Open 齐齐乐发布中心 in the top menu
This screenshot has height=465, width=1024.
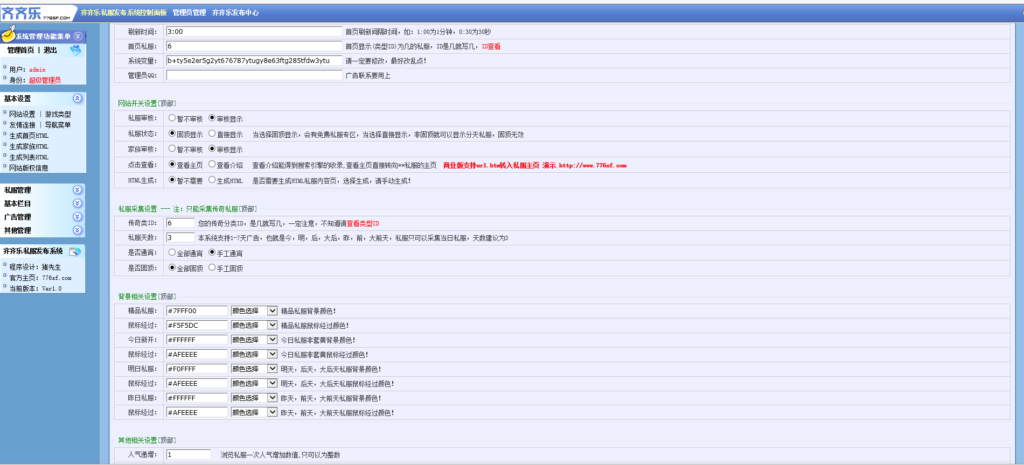coord(235,14)
